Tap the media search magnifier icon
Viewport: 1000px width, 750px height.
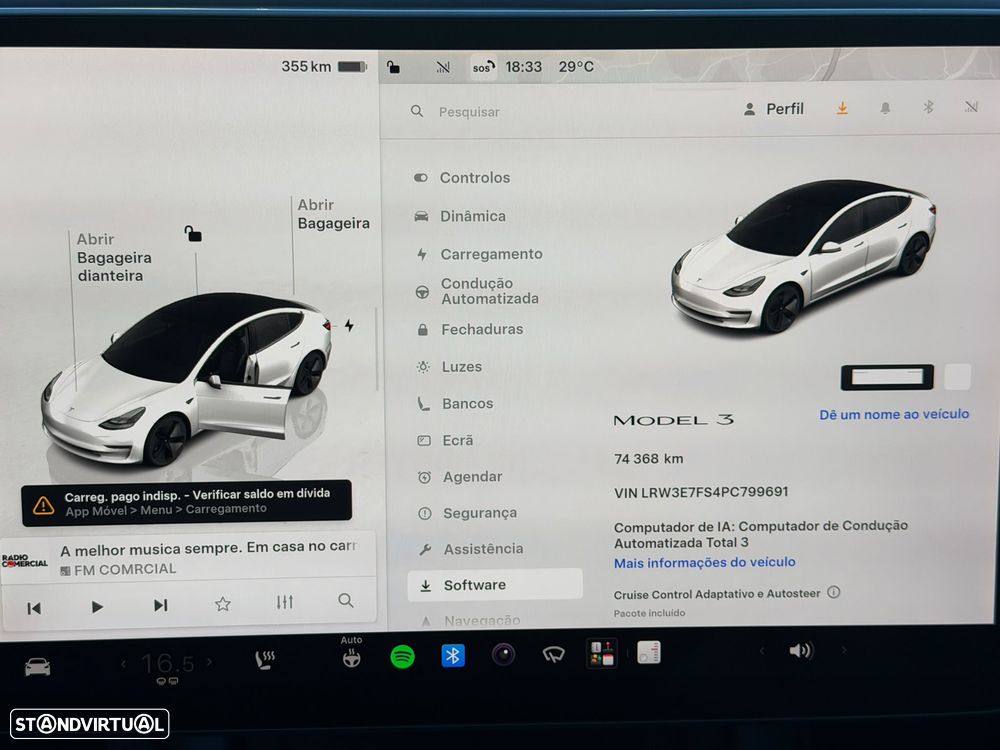(x=346, y=600)
